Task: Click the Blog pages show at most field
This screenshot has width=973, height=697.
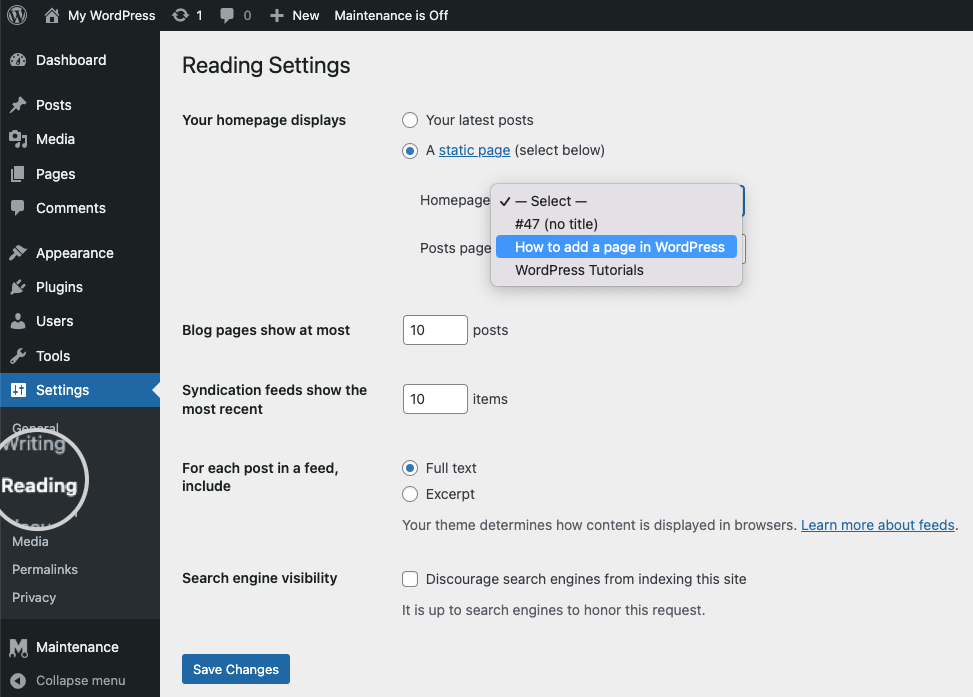Action: 435,330
